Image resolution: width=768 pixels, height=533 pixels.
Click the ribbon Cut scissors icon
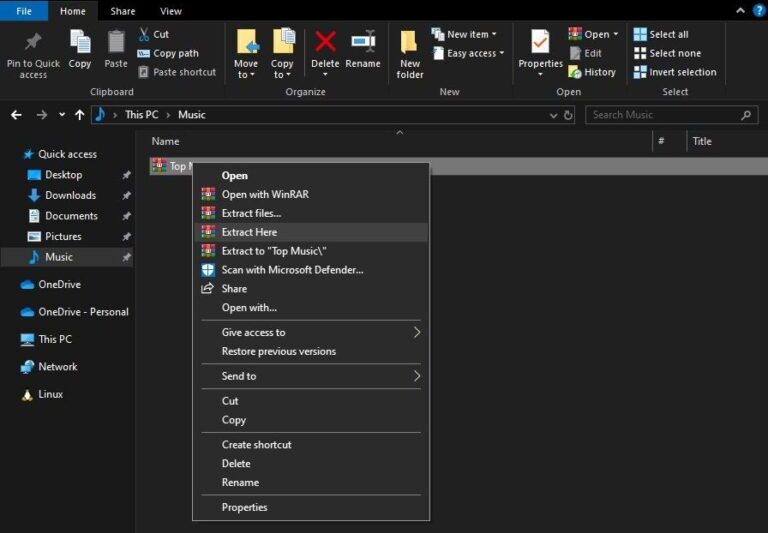[x=144, y=34]
